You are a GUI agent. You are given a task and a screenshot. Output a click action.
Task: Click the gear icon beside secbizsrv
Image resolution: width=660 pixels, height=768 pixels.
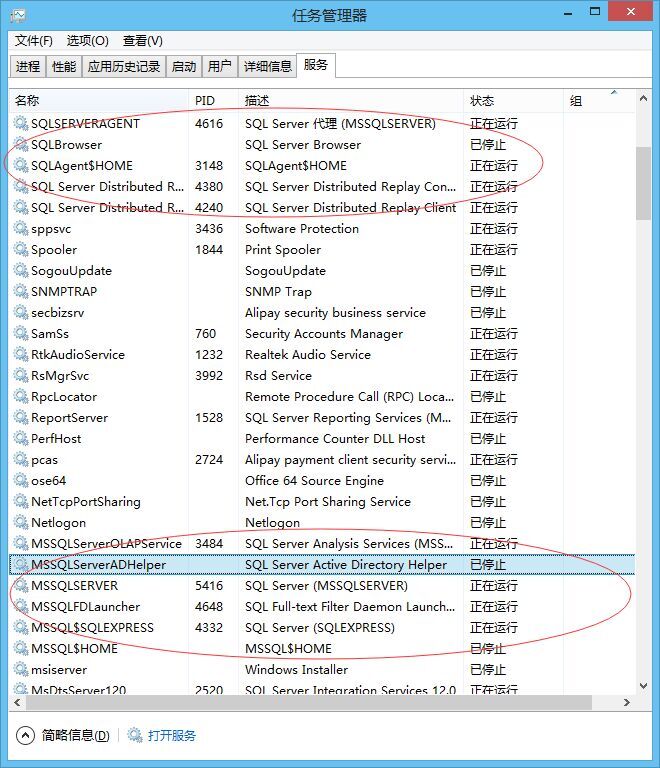pos(21,312)
